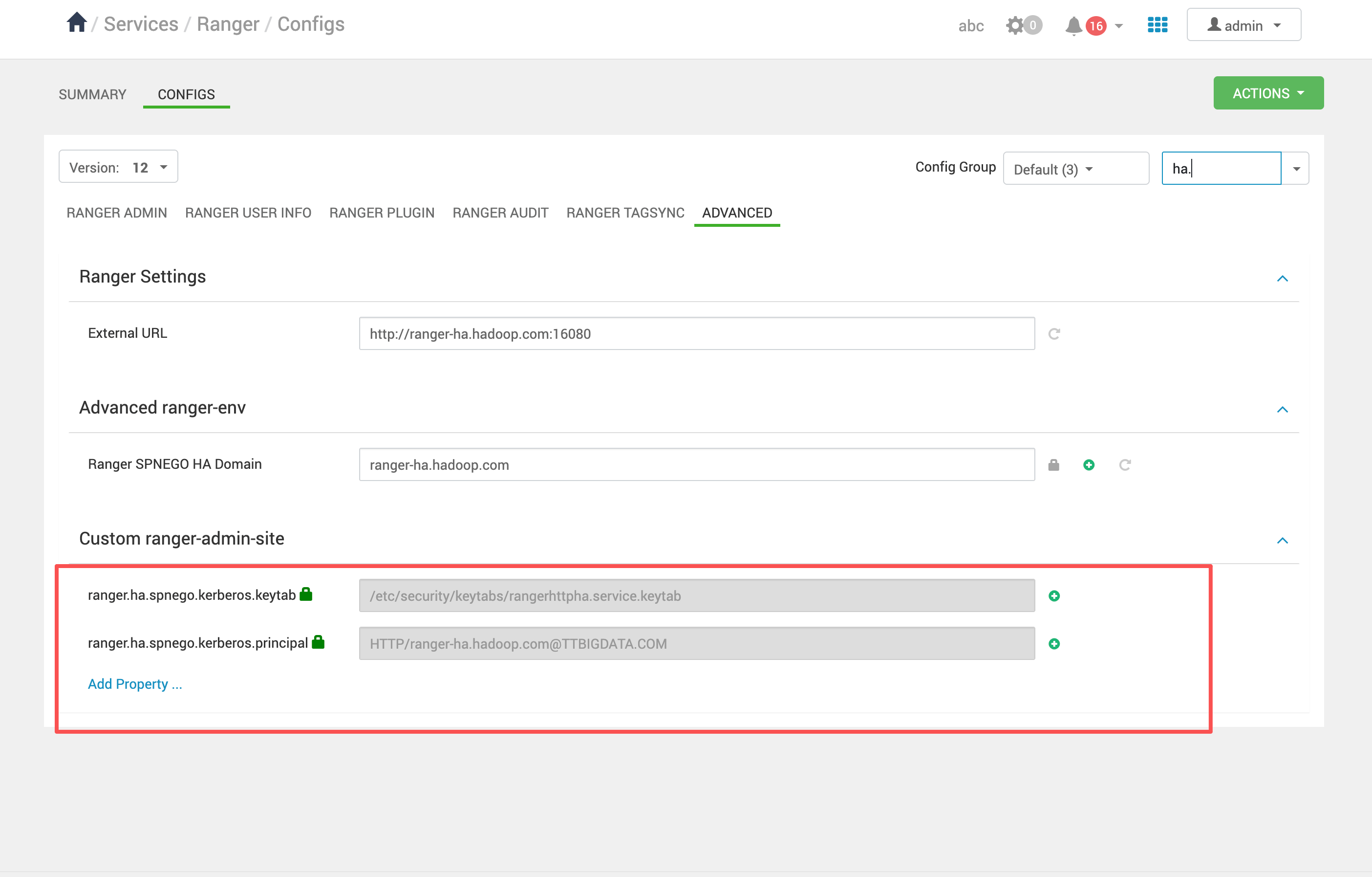
Task: Open the filter dropdown arrow beside search box
Action: point(1296,169)
